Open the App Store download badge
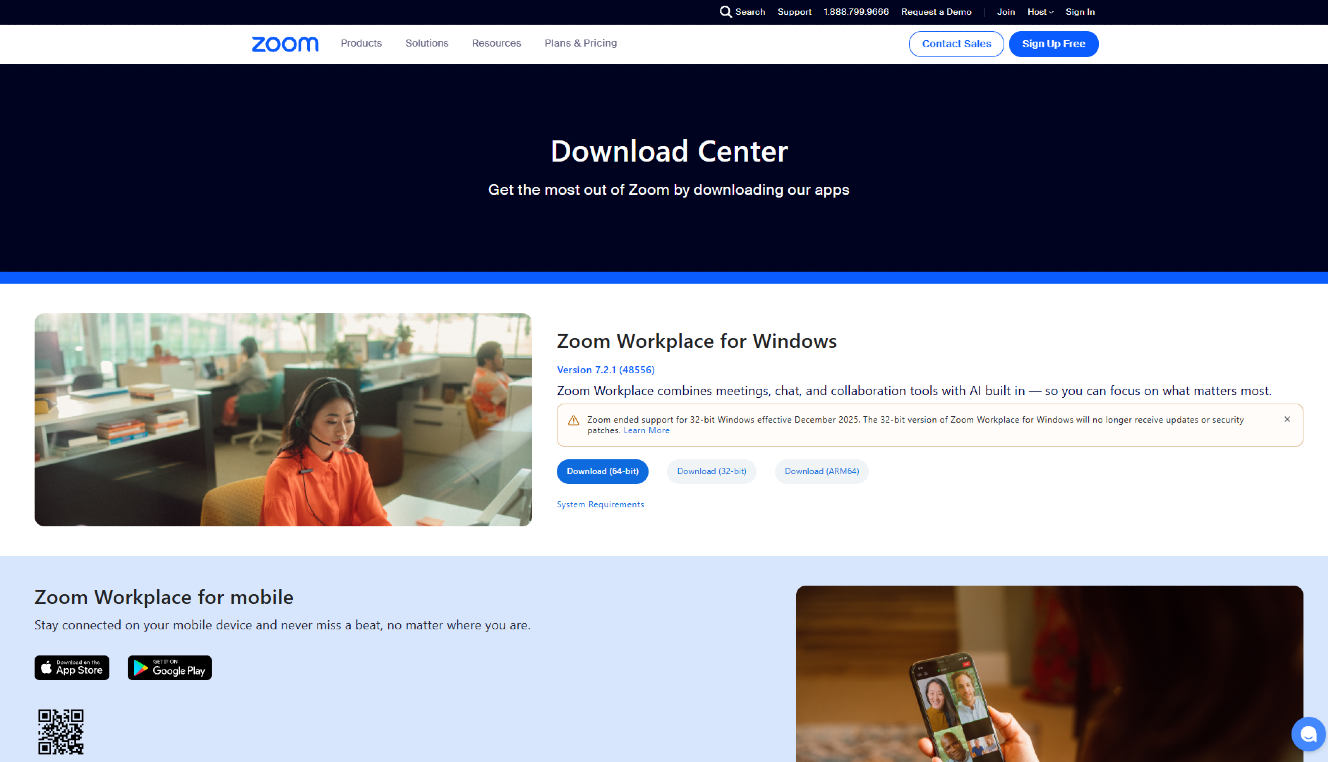Viewport: 1328px width, 762px height. [72, 668]
